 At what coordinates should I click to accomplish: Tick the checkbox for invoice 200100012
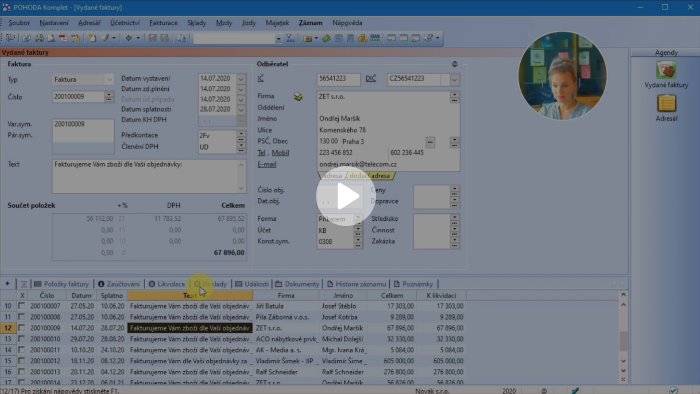[x=21, y=361]
